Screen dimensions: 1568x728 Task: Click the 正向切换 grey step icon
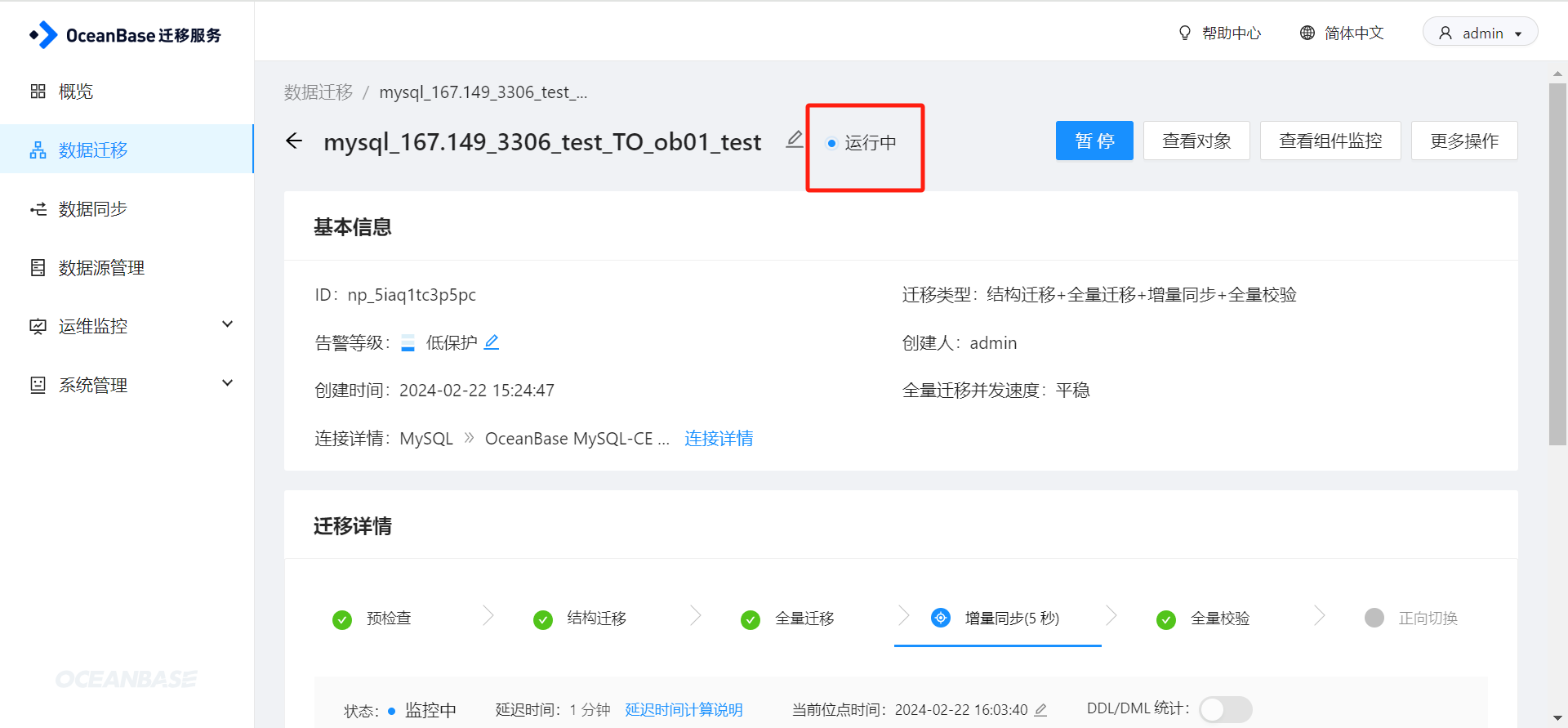pos(1374,618)
